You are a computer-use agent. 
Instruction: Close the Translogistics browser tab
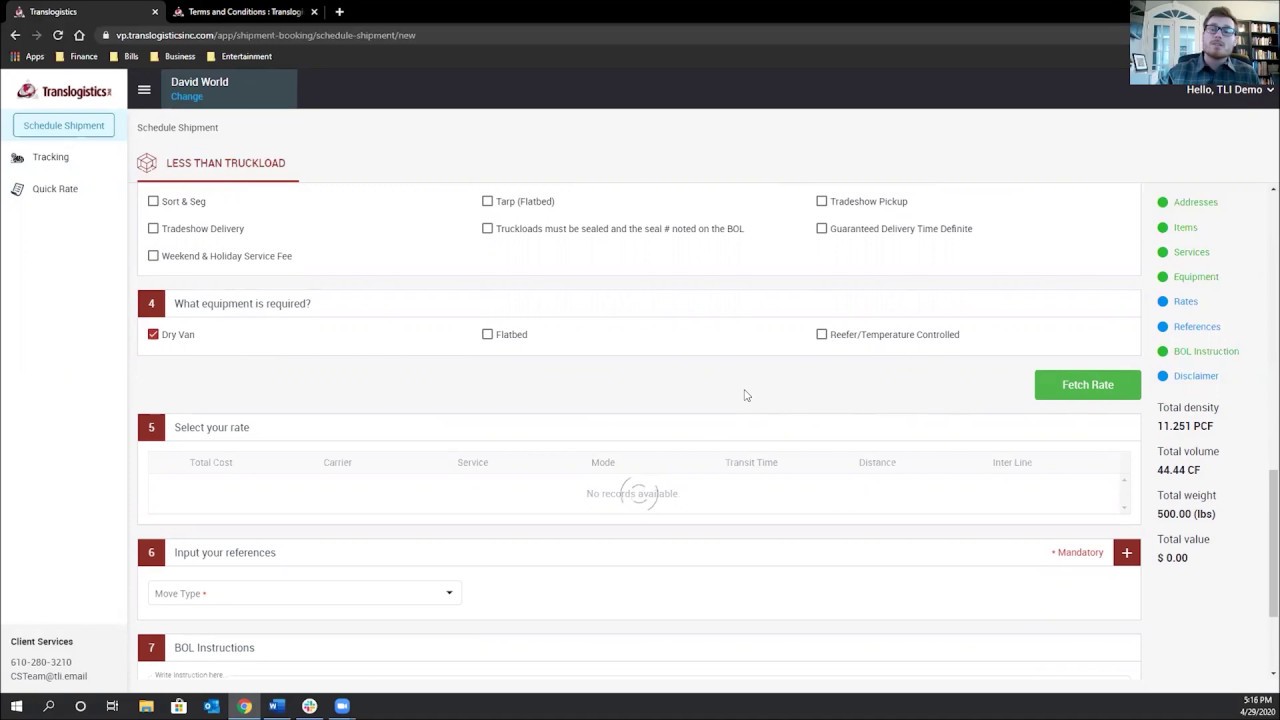point(155,12)
